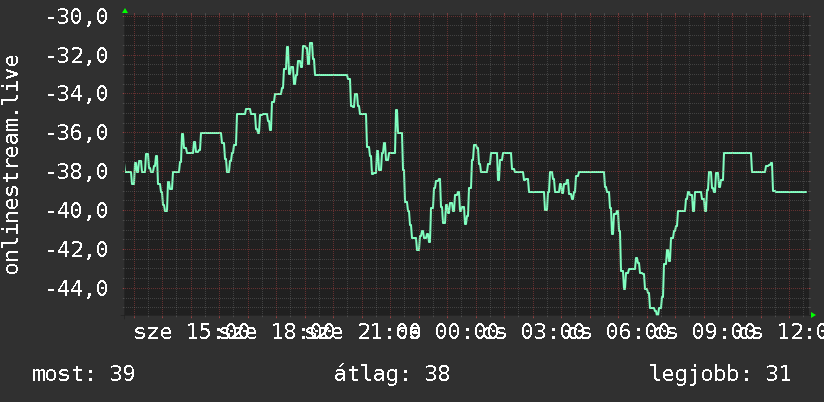Click the 'legjobb: 31' best value text
824x402 pixels.
[x=720, y=374]
